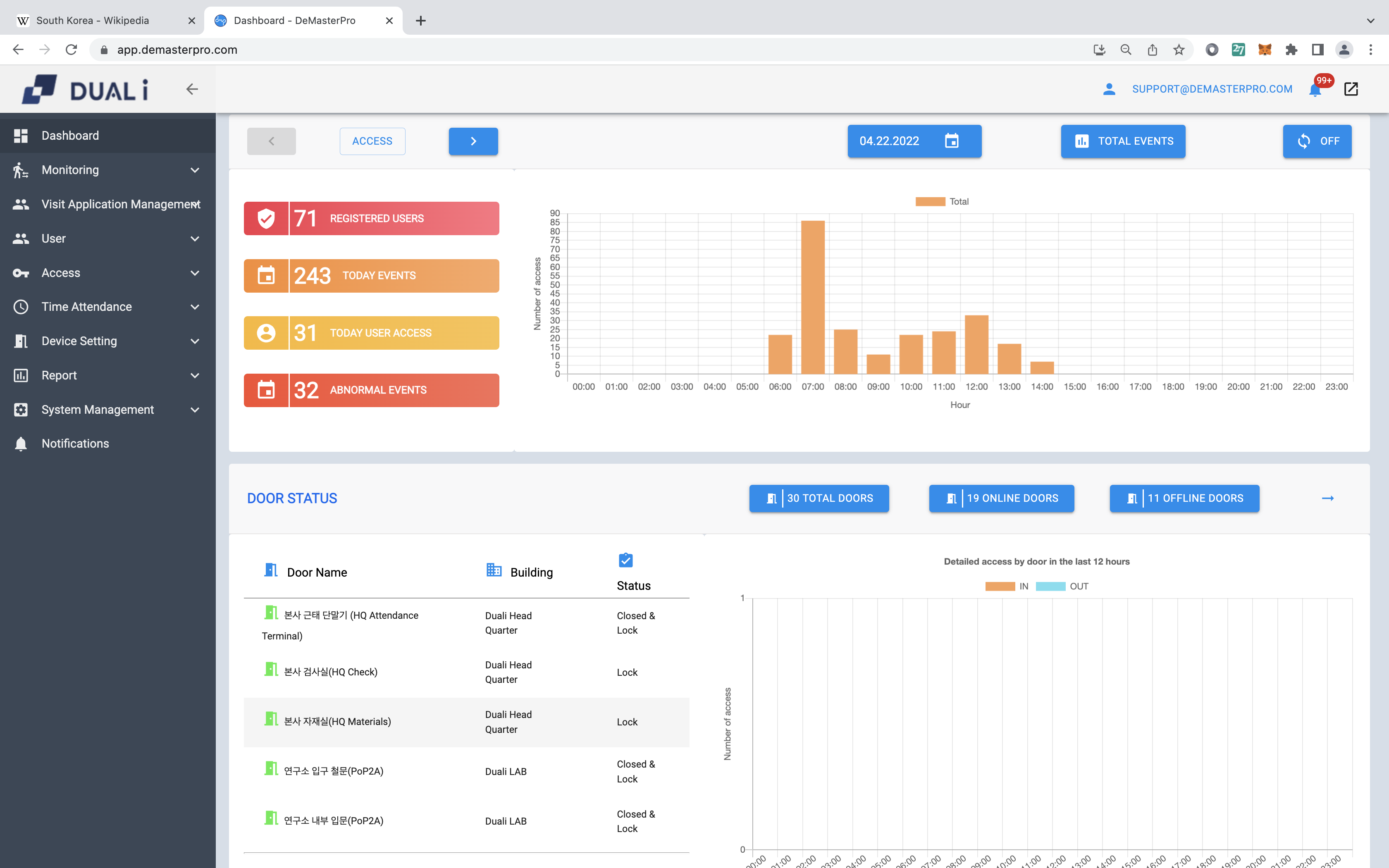
Task: Select the Dashboard - DeMasterPro tab
Action: click(303, 21)
